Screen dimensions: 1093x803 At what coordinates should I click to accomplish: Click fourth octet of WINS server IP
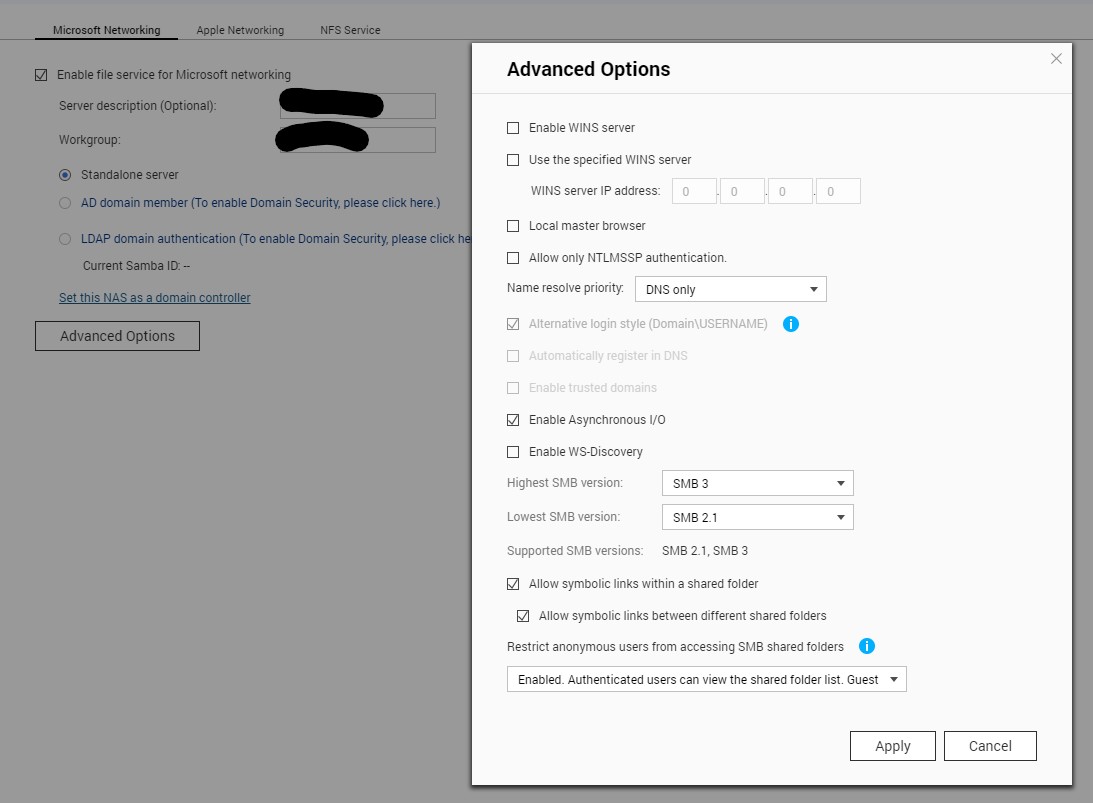pyautogui.click(x=839, y=191)
